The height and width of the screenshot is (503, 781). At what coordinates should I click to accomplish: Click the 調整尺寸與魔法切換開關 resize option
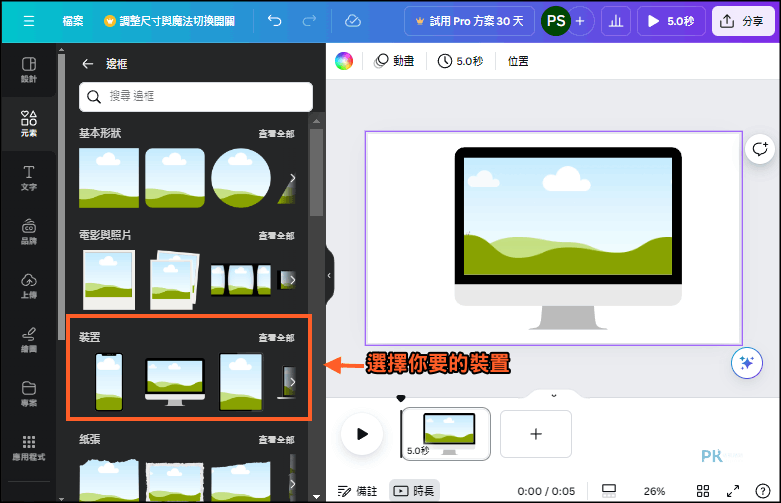click(x=169, y=21)
